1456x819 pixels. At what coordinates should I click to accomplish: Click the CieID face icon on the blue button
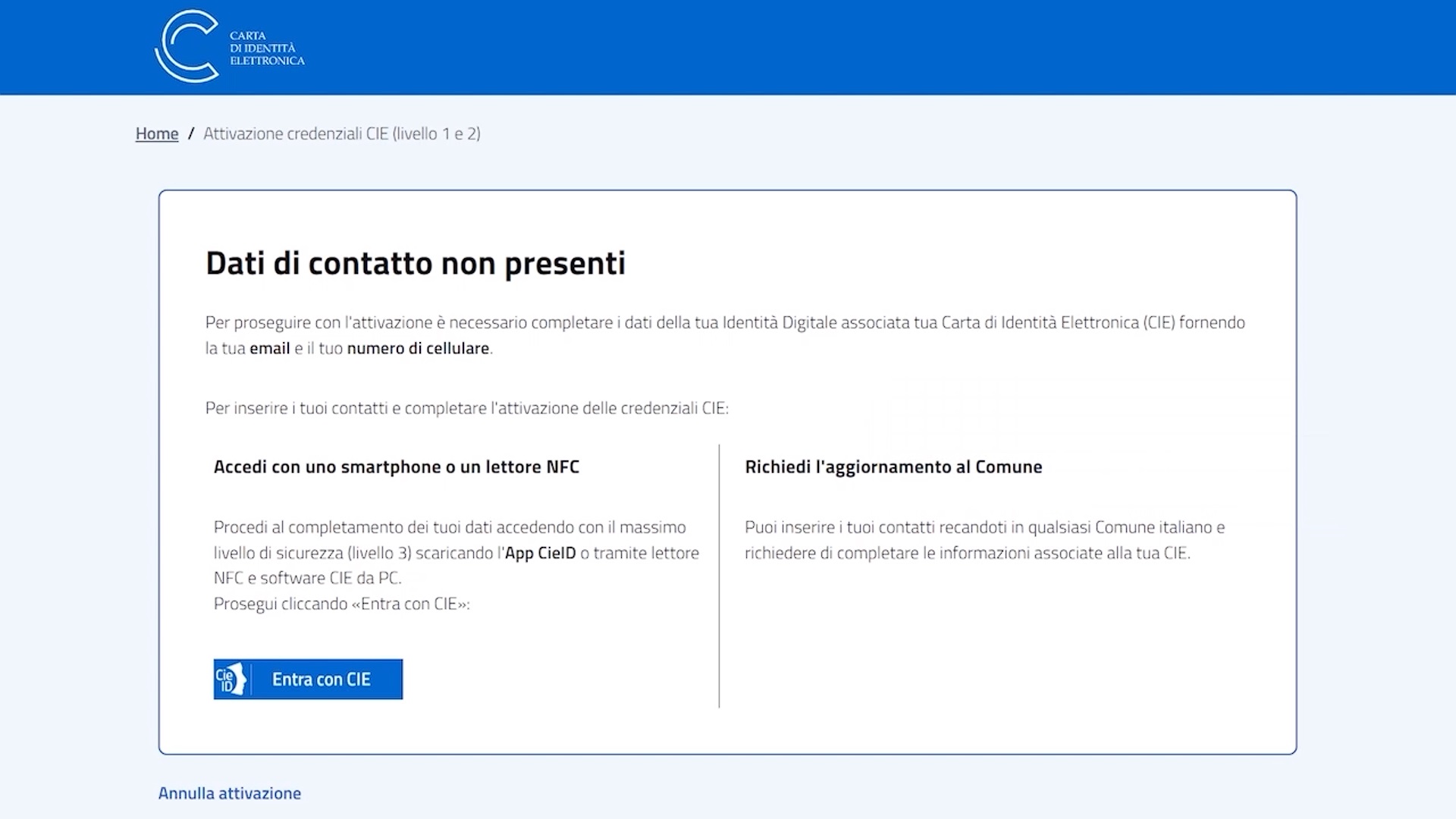click(x=231, y=679)
